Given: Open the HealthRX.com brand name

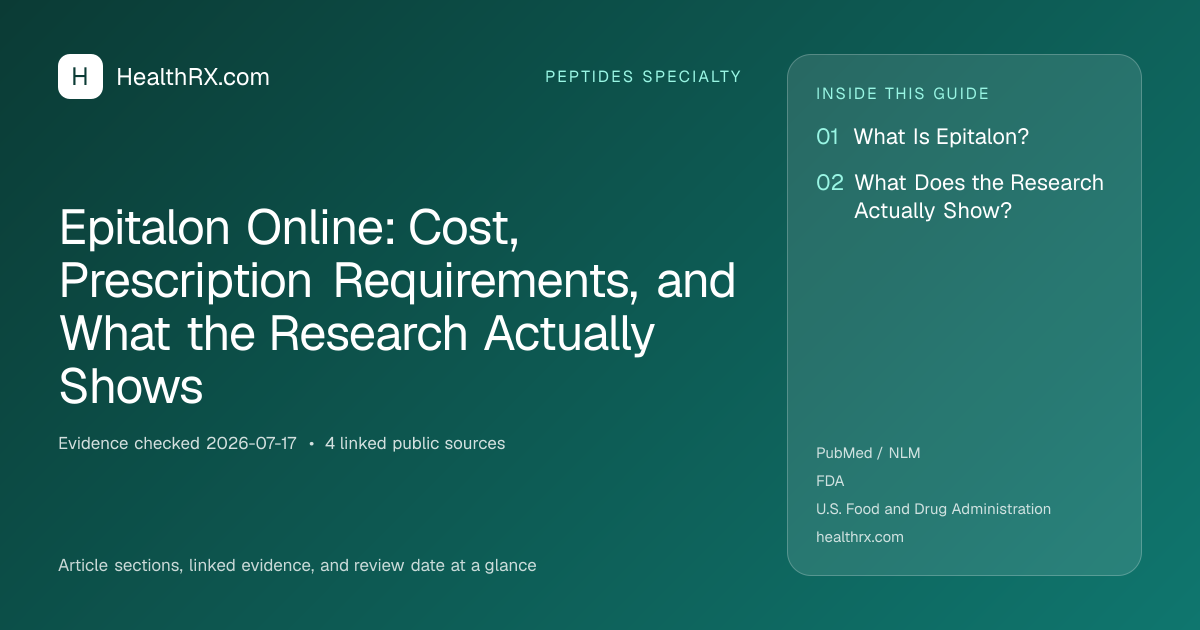Looking at the screenshot, I should (193, 77).
